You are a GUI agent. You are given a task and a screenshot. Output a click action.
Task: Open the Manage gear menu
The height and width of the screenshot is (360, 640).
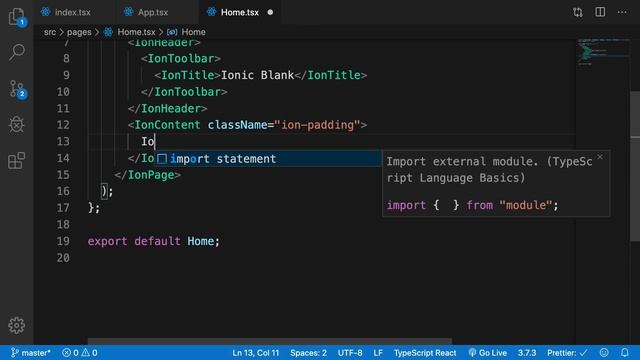point(17,325)
